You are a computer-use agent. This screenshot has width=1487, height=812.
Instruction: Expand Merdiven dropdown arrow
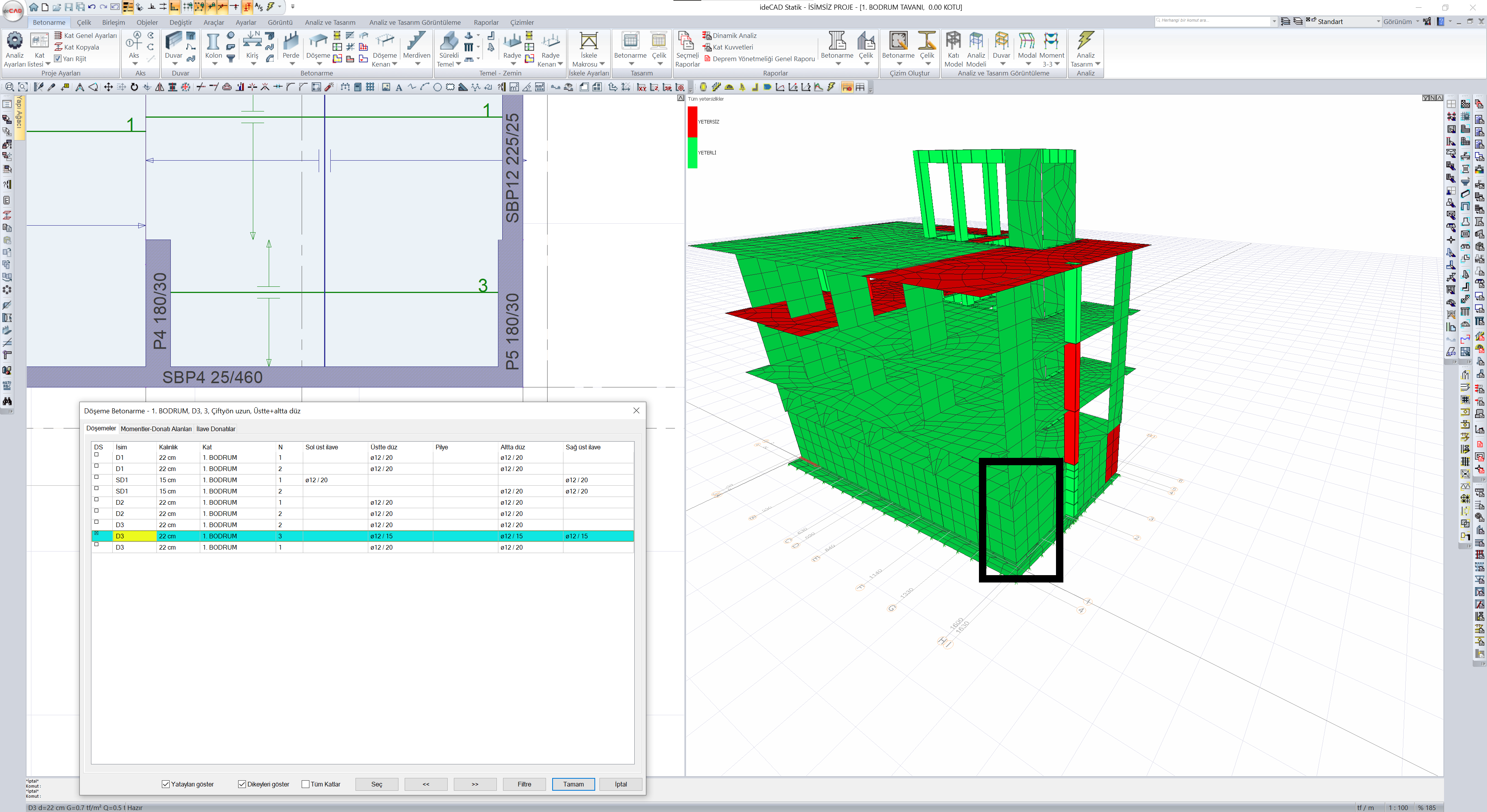[417, 64]
